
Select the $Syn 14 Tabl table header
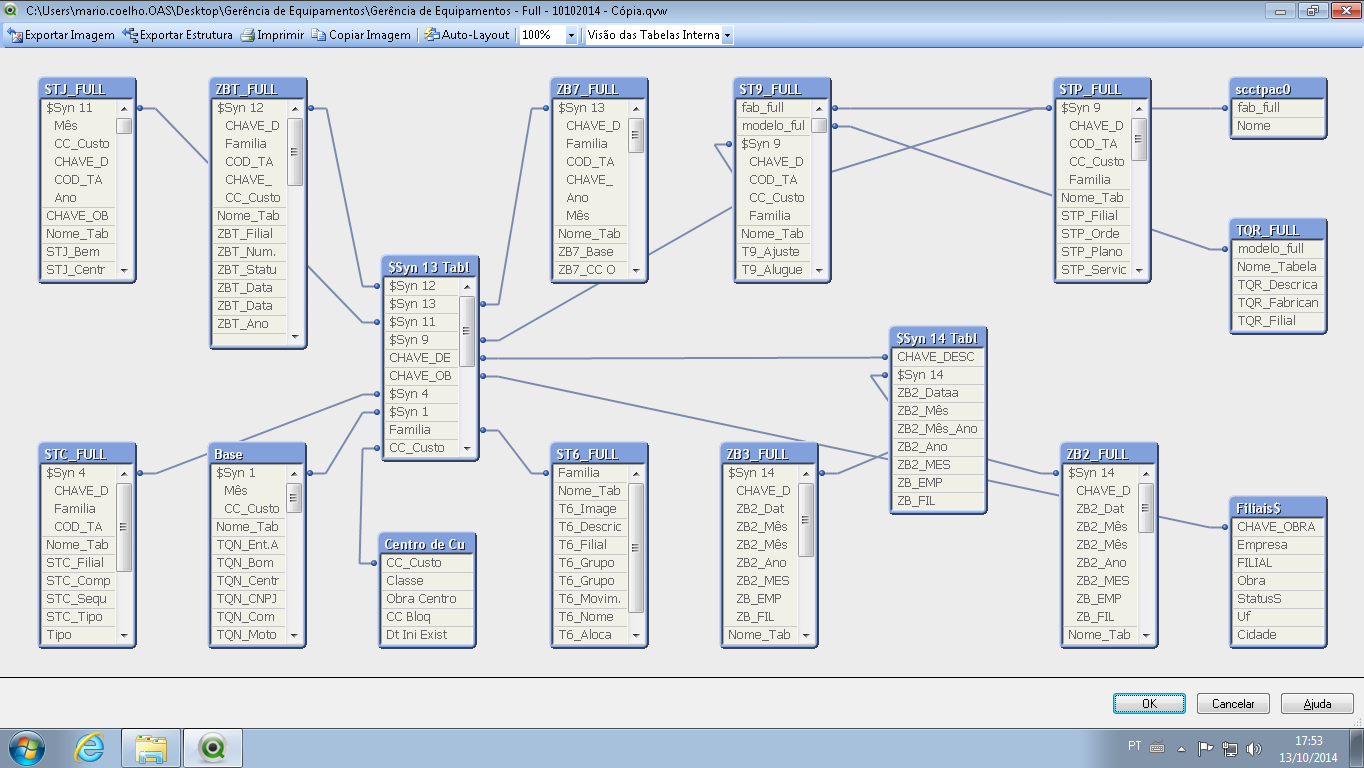point(937,338)
